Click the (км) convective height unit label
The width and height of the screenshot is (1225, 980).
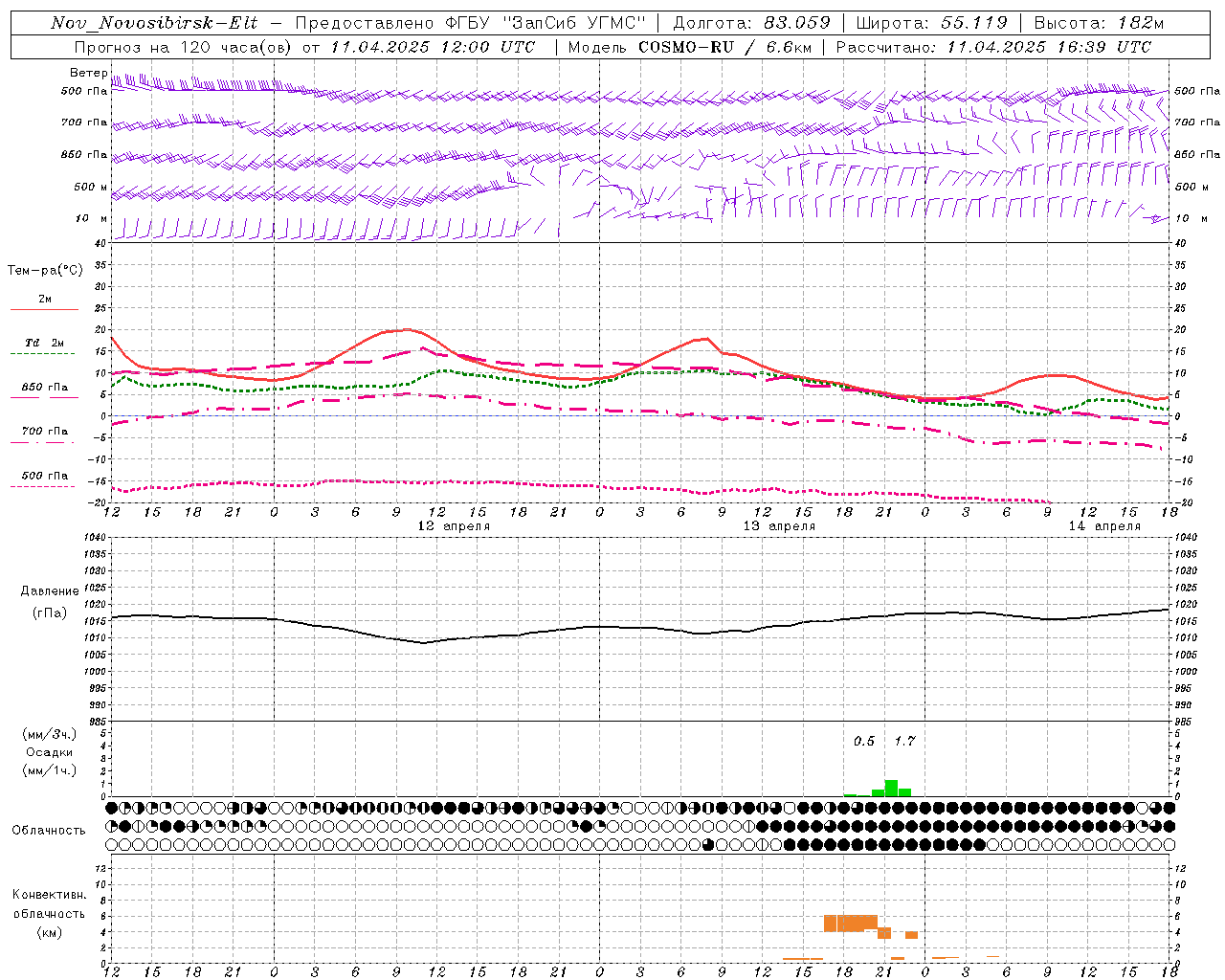(x=49, y=932)
